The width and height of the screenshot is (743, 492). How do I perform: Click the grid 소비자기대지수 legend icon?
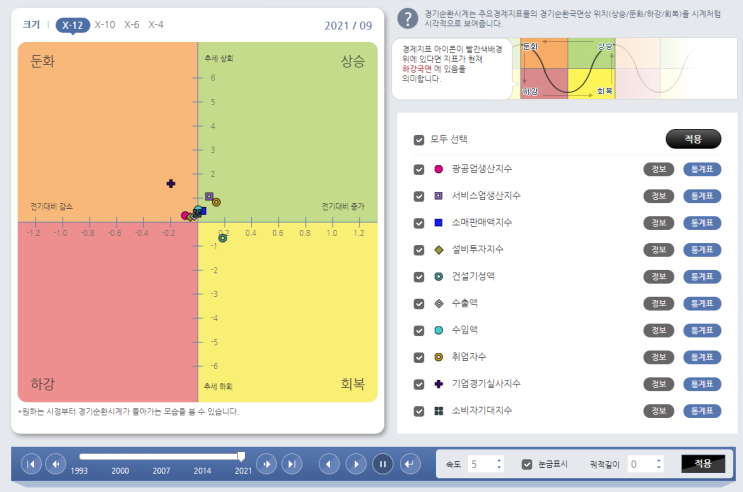[439, 411]
